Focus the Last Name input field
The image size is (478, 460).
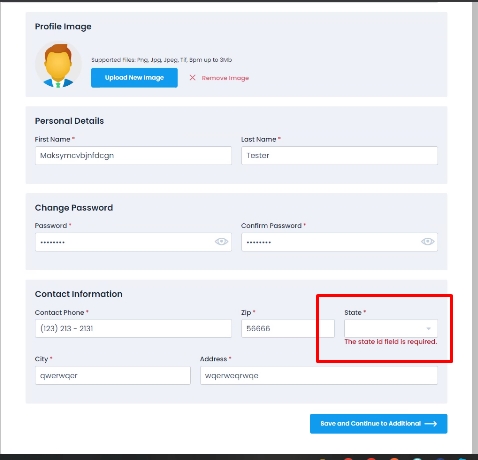(x=339, y=155)
